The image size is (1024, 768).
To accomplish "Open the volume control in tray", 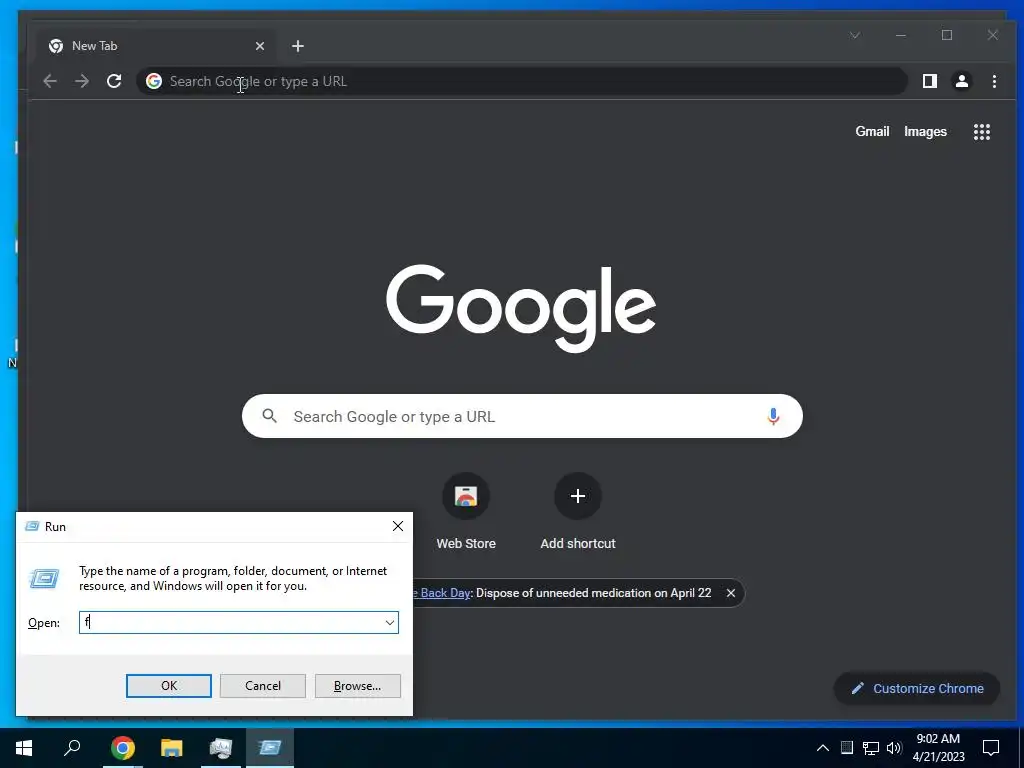I will (x=894, y=748).
